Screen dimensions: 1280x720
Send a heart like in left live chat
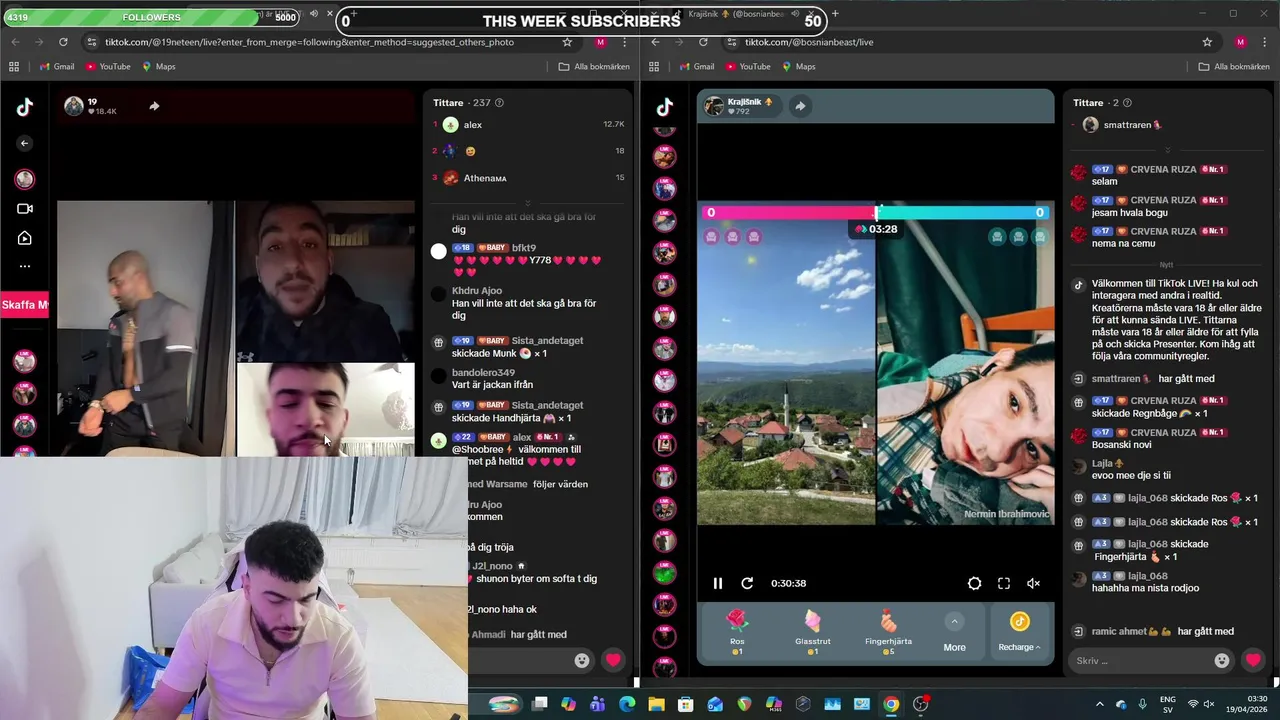(x=614, y=660)
